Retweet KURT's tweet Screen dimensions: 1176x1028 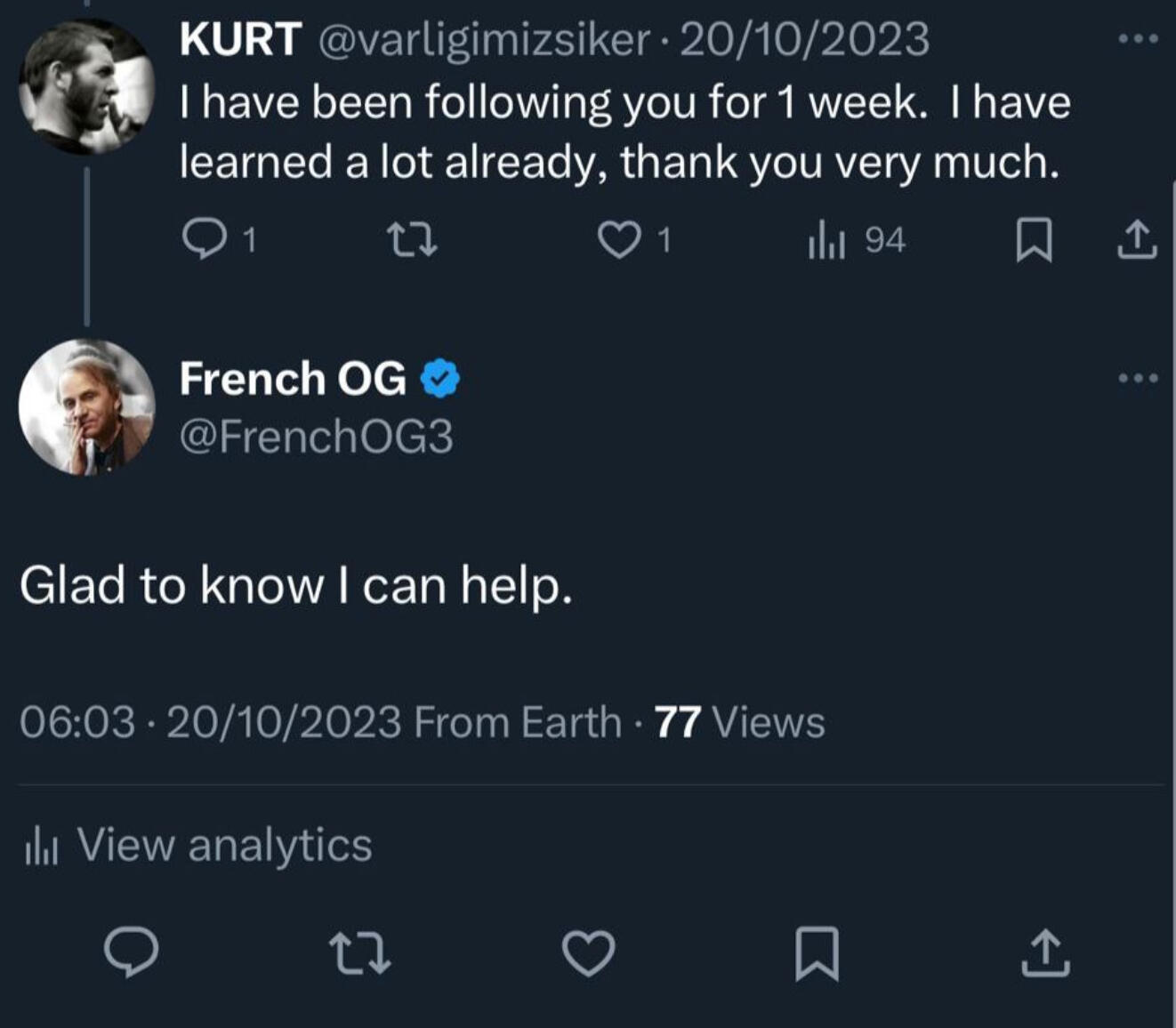click(x=415, y=240)
